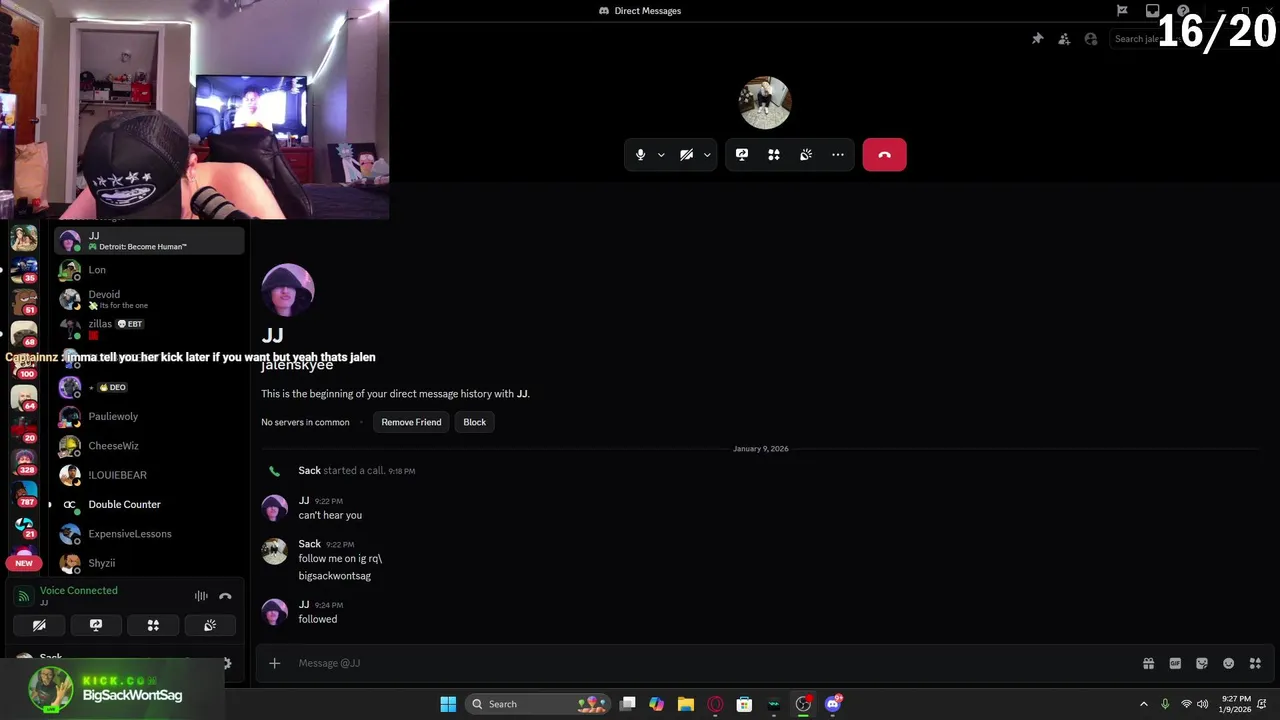Open sticker picker in message bar

click(1202, 663)
